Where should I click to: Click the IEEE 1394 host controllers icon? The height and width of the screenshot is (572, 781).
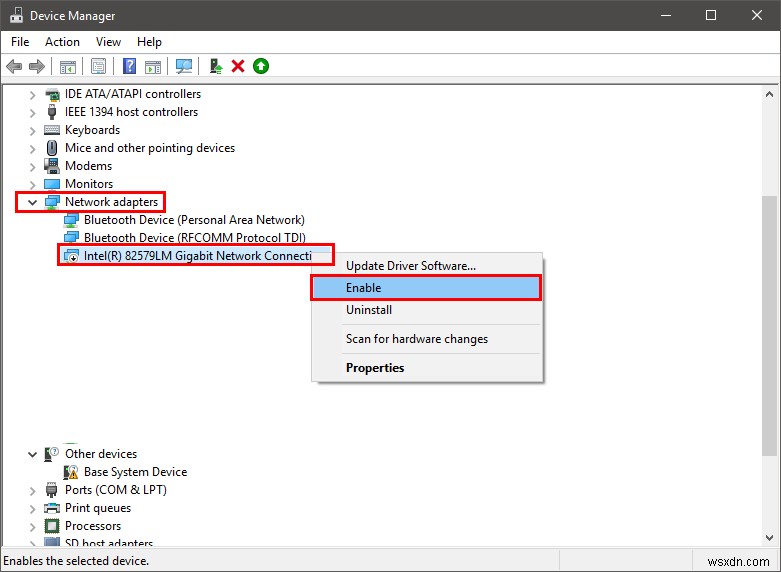point(52,112)
